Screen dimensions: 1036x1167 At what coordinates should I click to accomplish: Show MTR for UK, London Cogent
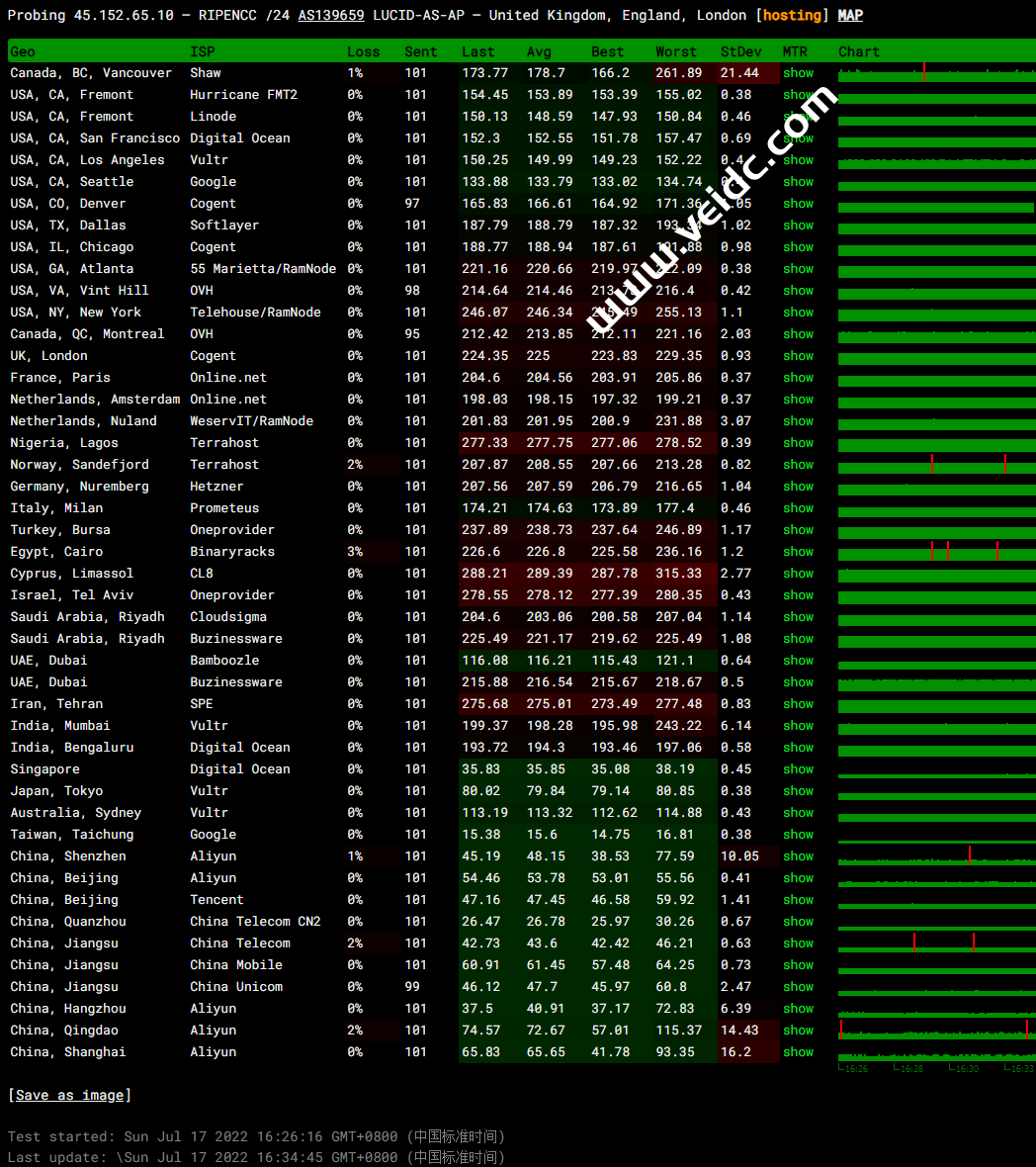click(798, 356)
